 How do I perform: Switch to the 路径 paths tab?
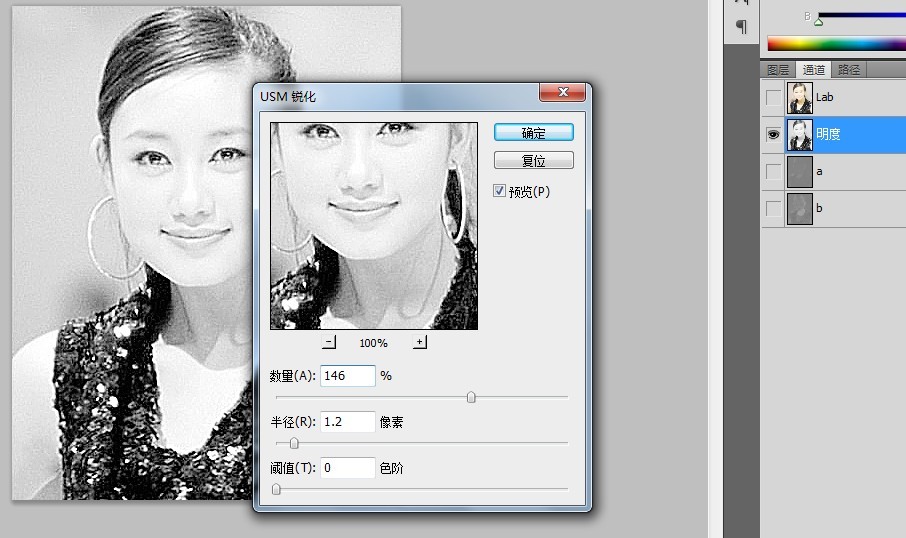(849, 70)
